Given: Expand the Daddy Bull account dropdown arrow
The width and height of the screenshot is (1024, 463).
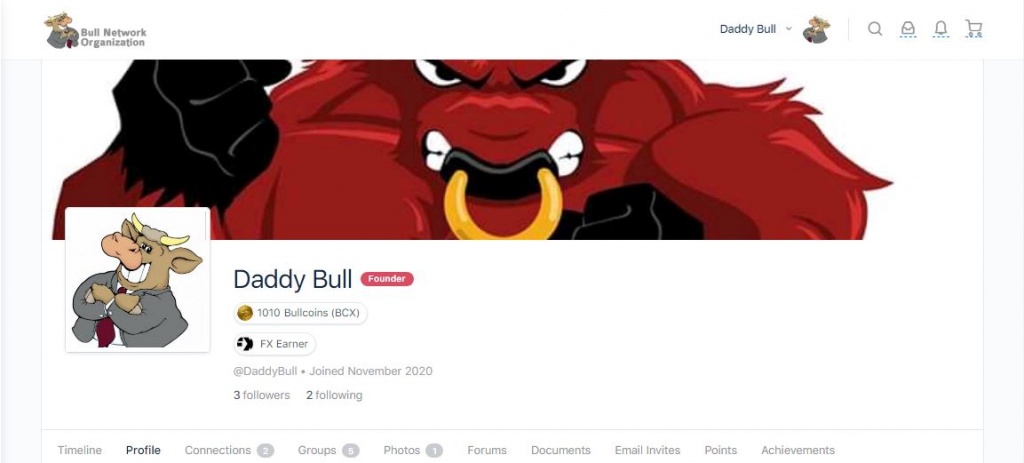Looking at the screenshot, I should click(788, 29).
